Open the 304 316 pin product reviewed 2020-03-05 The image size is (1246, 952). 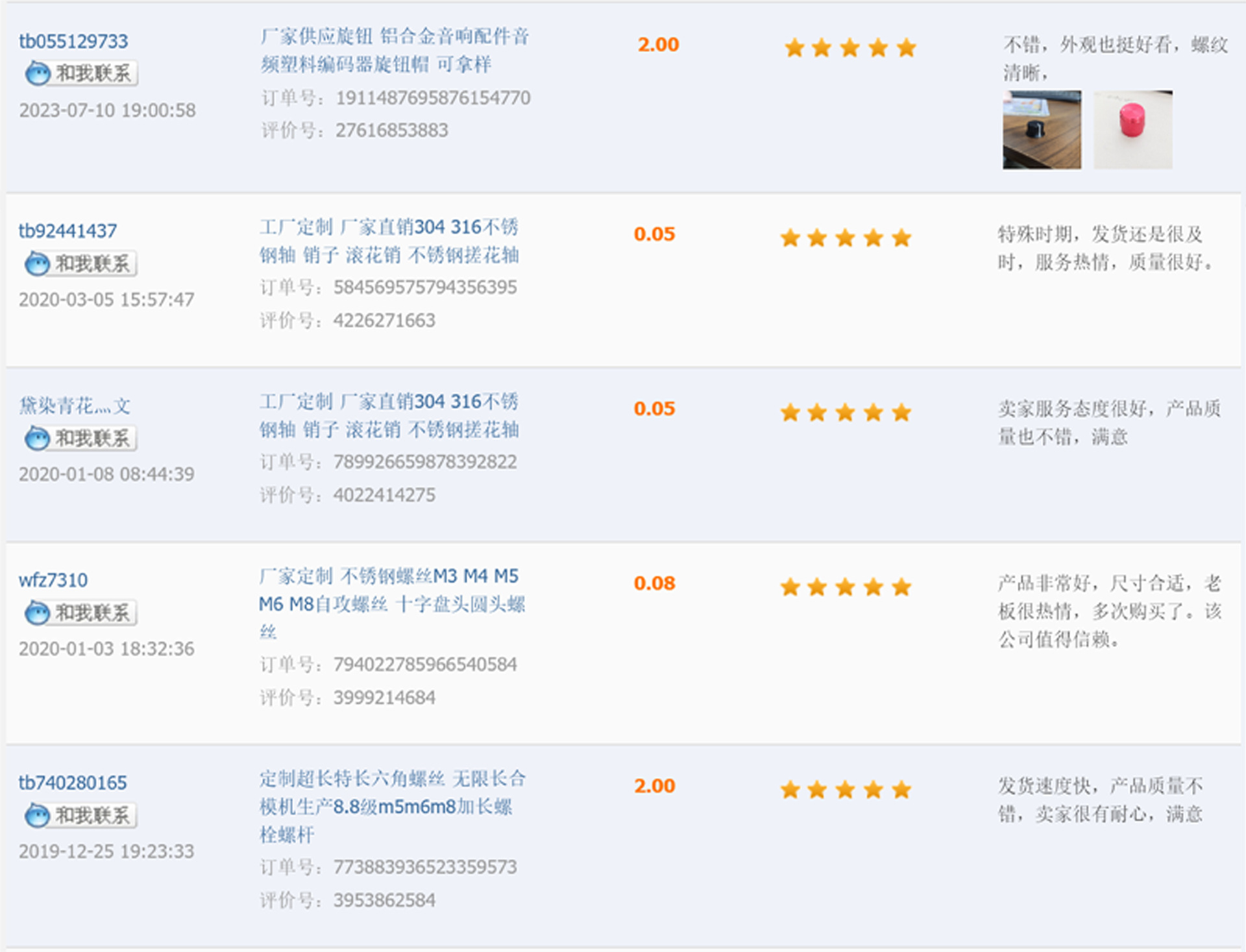point(389,241)
